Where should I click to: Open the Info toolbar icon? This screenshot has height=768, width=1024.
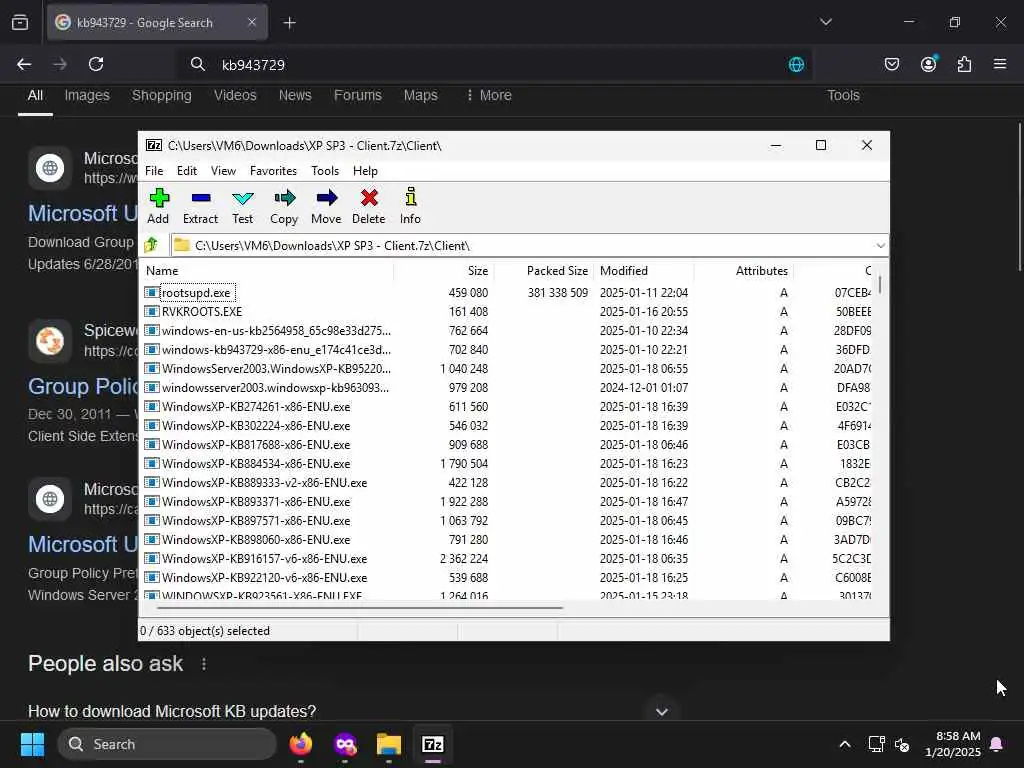tap(410, 206)
